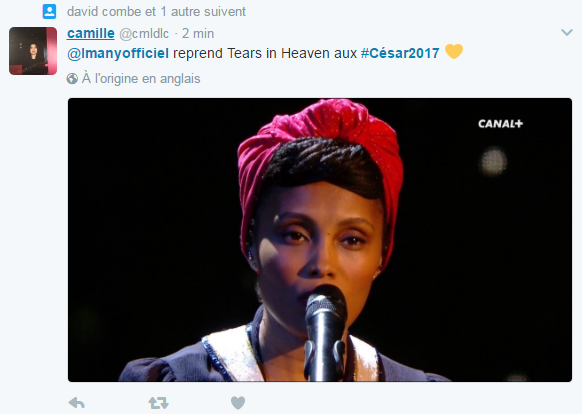Retweet this post with the retweet icon
This screenshot has height=414, width=582.
pos(158,403)
